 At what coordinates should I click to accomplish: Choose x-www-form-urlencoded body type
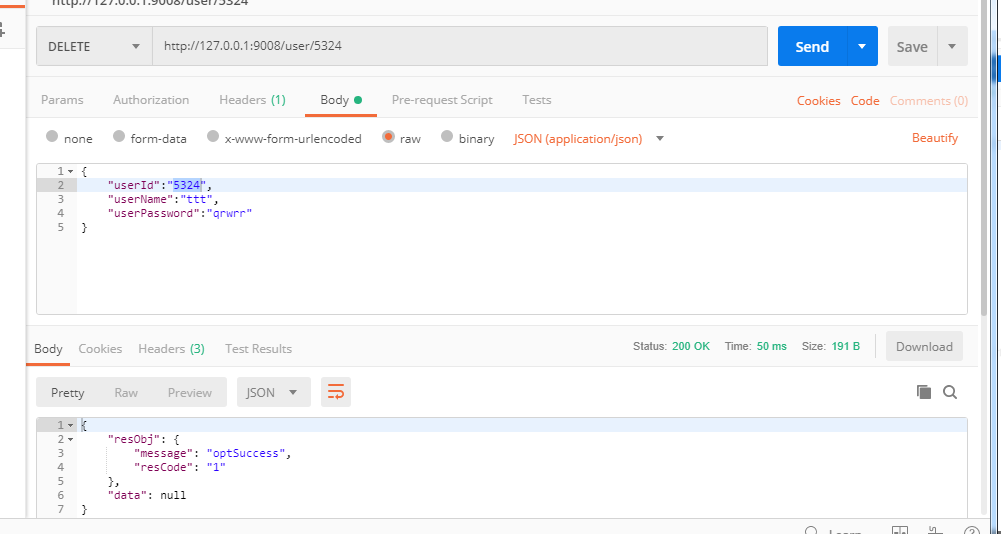tap(213, 136)
